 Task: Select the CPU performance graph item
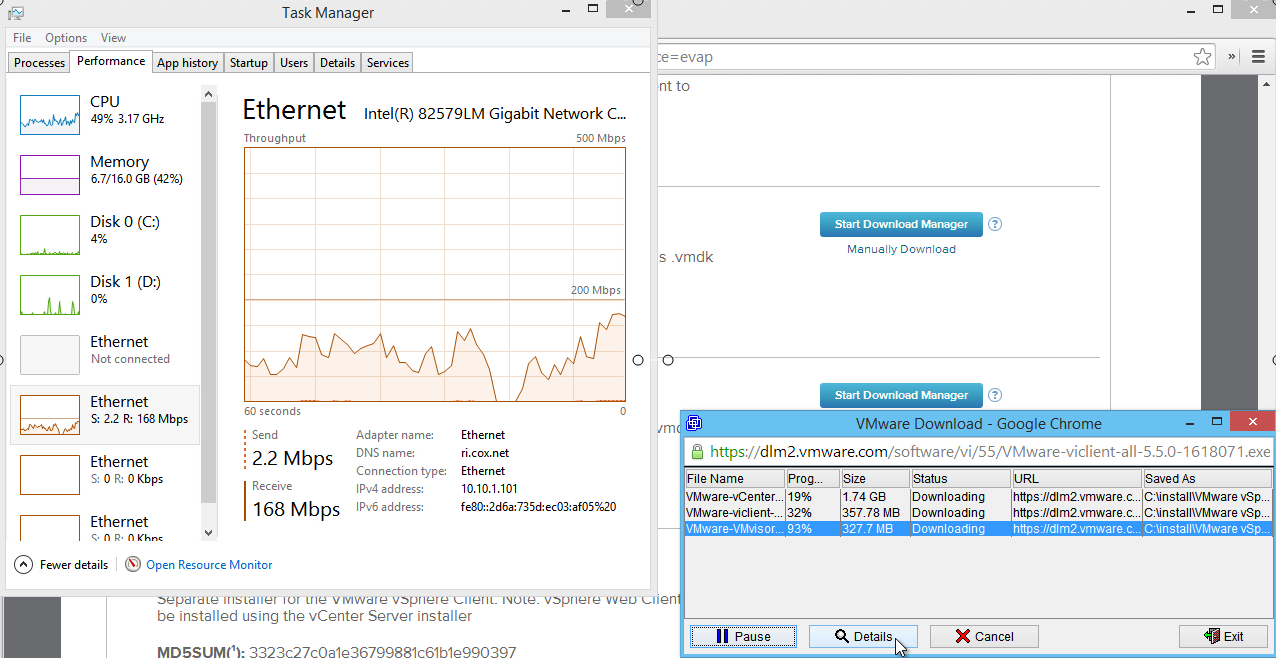pyautogui.click(x=105, y=114)
